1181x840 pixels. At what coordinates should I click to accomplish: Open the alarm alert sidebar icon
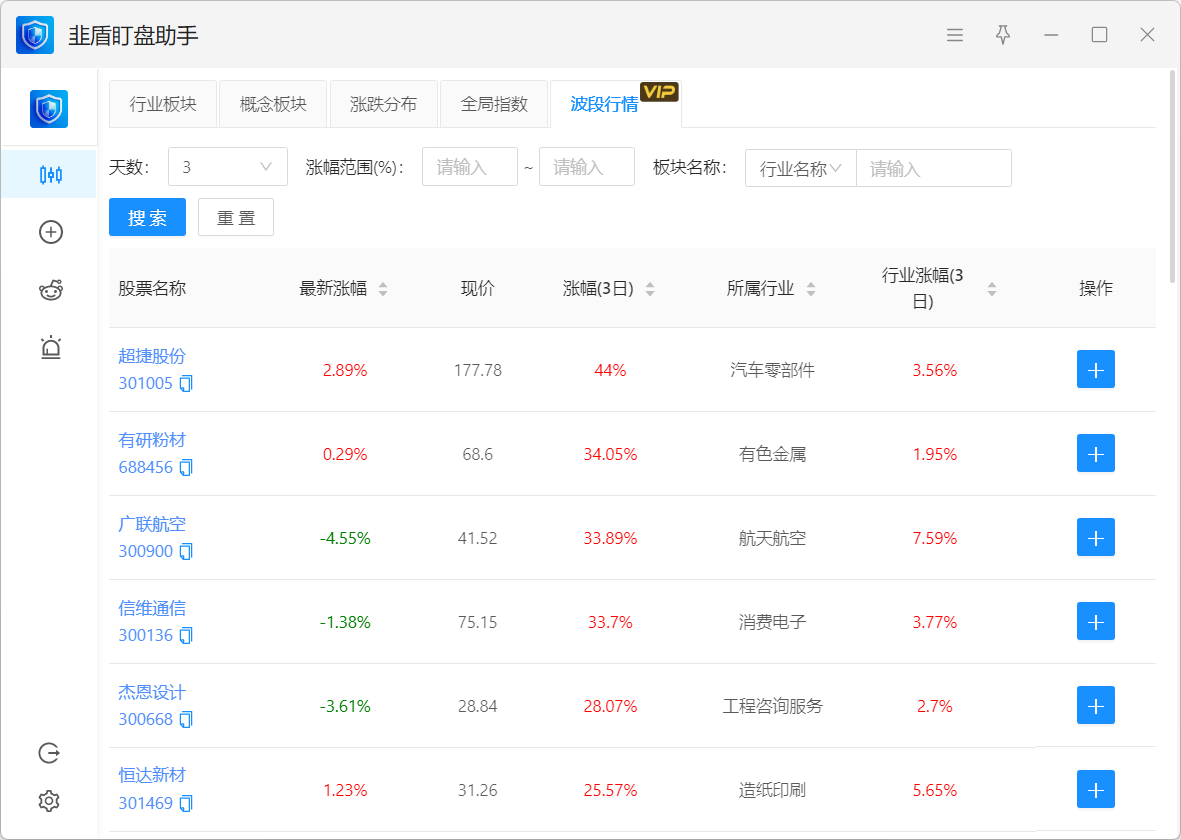(x=50, y=348)
